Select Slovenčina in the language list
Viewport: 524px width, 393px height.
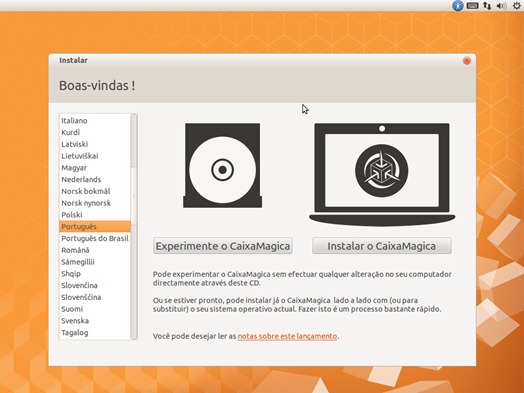95,285
